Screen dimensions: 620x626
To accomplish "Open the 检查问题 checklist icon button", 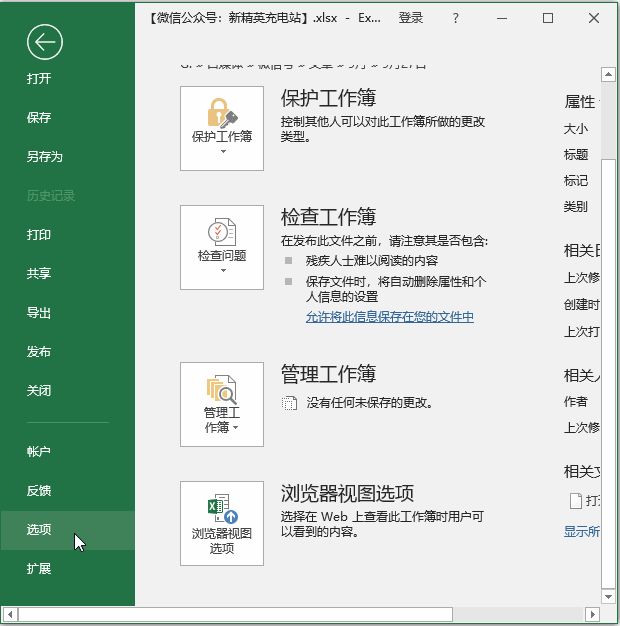I will [x=222, y=248].
